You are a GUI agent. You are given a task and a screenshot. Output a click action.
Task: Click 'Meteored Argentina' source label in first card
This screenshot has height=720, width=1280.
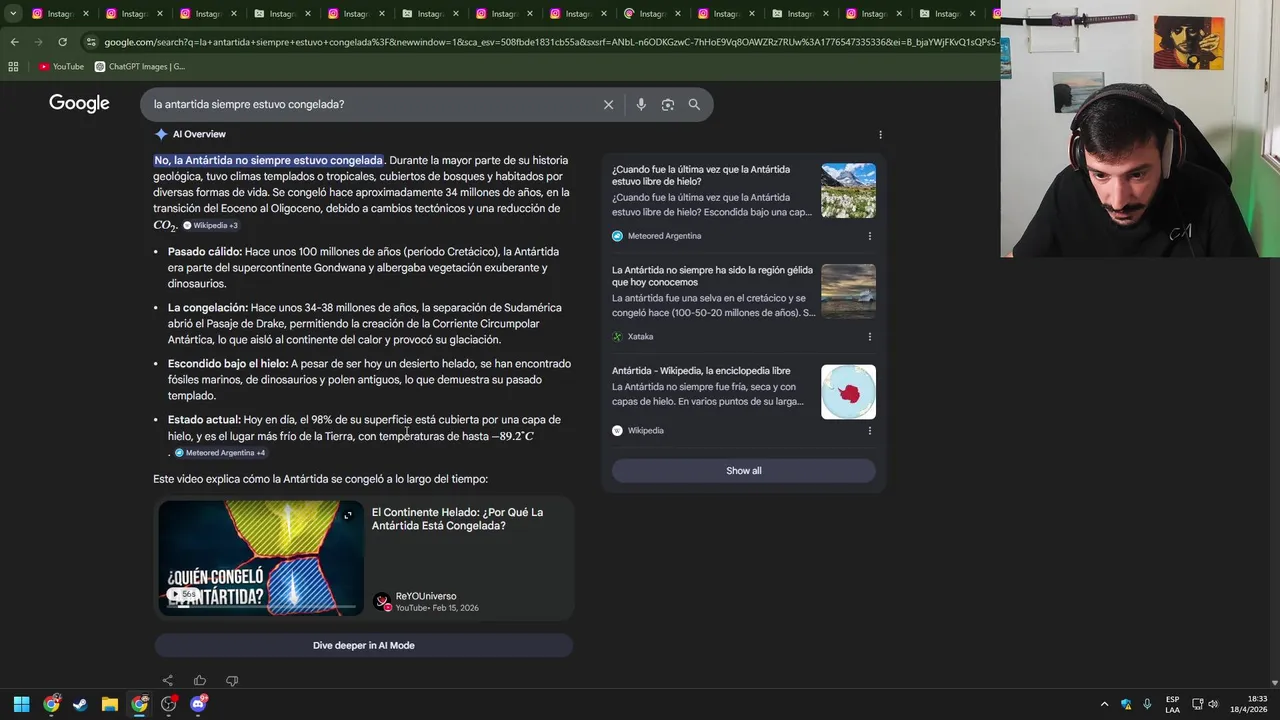tap(664, 236)
